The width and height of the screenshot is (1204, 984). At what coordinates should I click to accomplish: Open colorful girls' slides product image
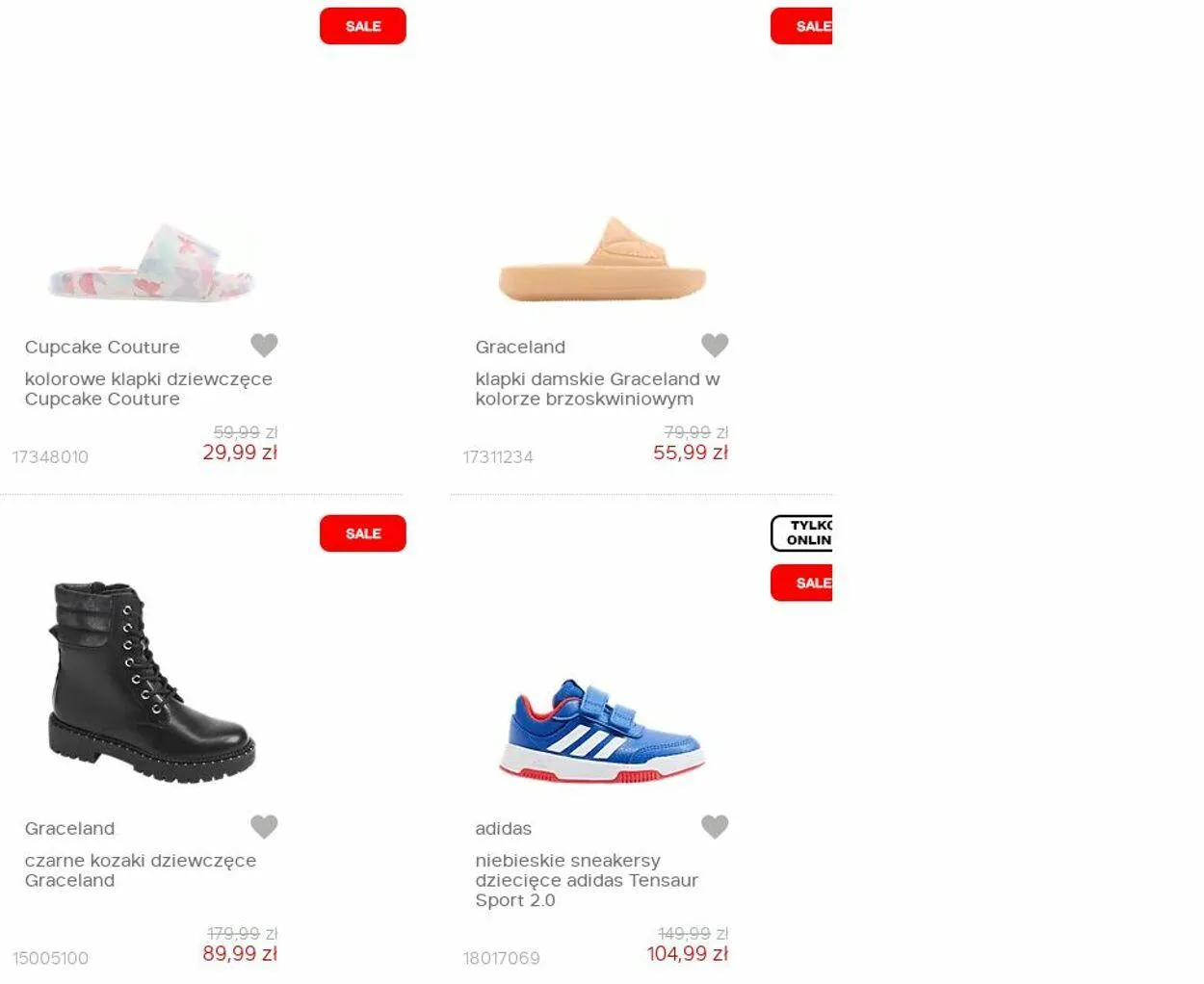[151, 263]
